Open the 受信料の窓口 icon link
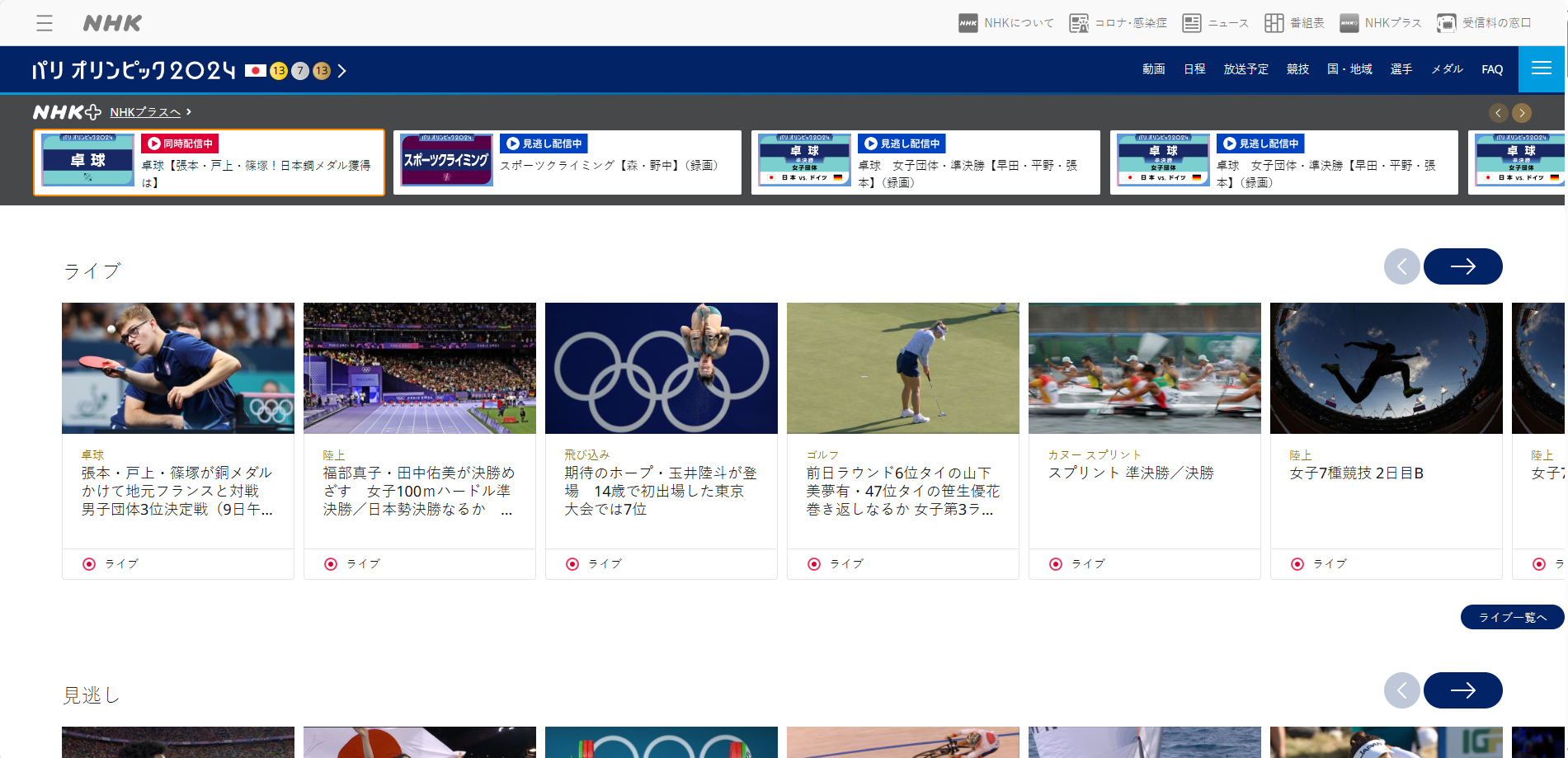This screenshot has width=1568, height=758. [x=1446, y=23]
